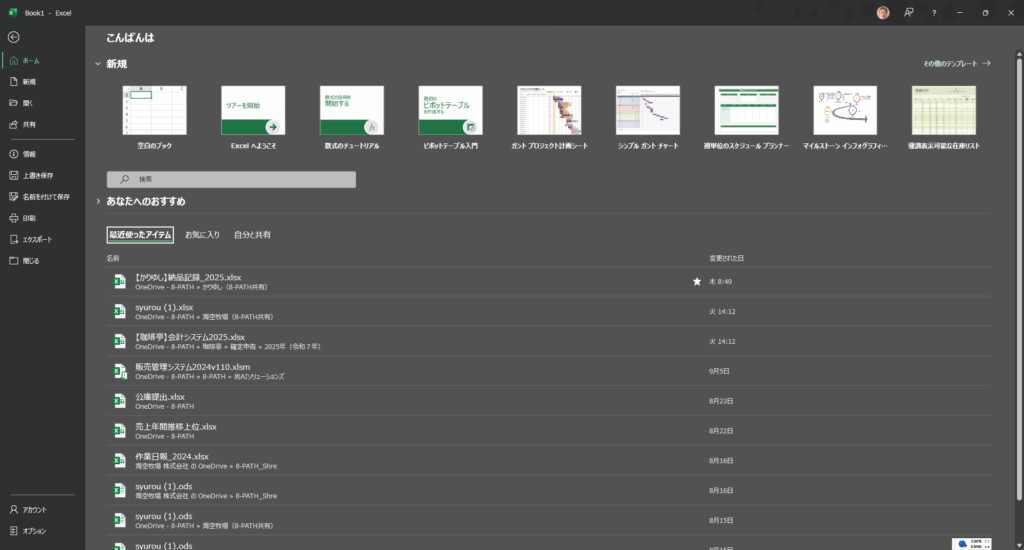Click the vertical scrollbar on the right
Screen dimensions: 1024x550
click(1019, 280)
